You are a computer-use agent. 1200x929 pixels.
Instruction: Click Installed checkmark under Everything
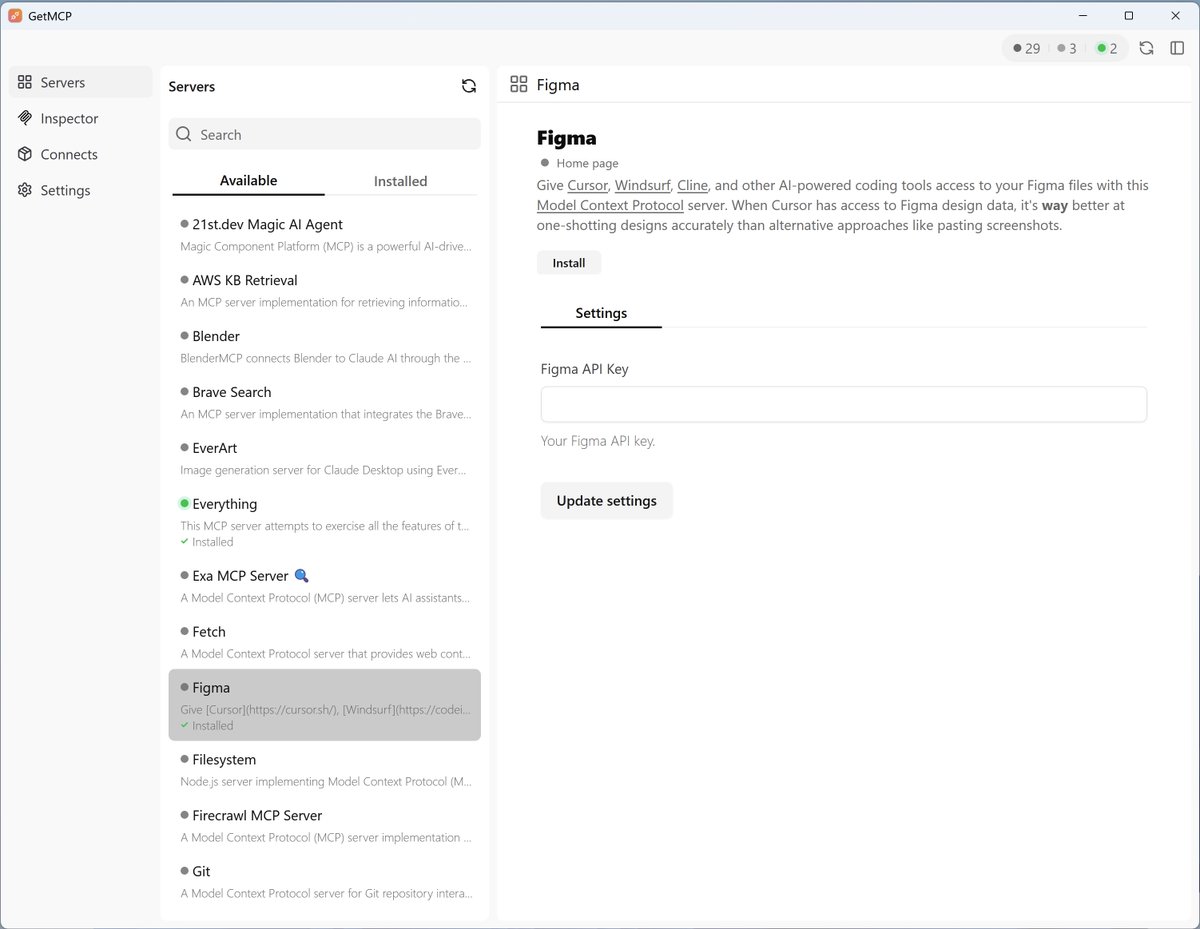point(184,542)
